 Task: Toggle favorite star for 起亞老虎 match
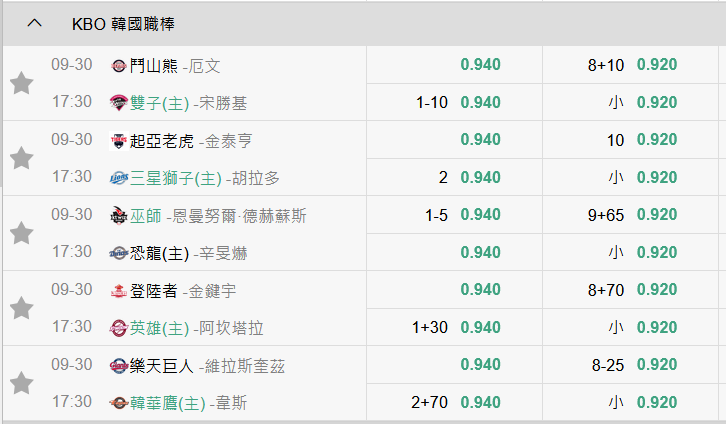[x=21, y=158]
